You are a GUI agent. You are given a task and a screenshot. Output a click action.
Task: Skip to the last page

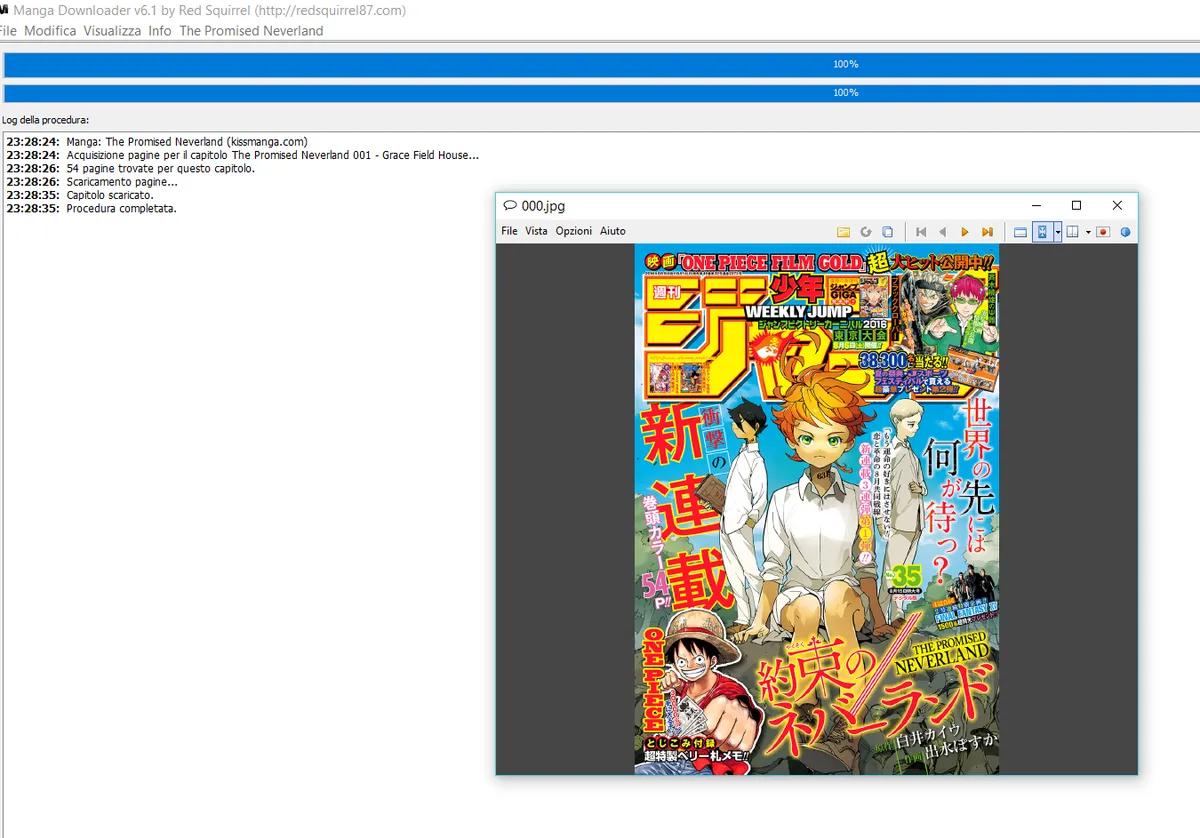[986, 231]
